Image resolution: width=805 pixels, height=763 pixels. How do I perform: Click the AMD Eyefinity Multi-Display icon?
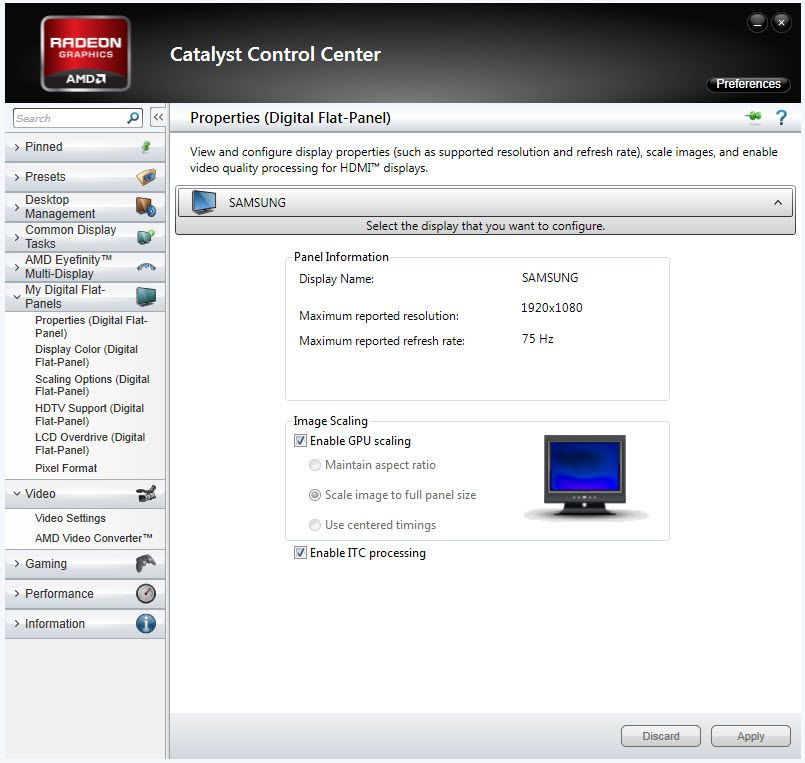(146, 266)
